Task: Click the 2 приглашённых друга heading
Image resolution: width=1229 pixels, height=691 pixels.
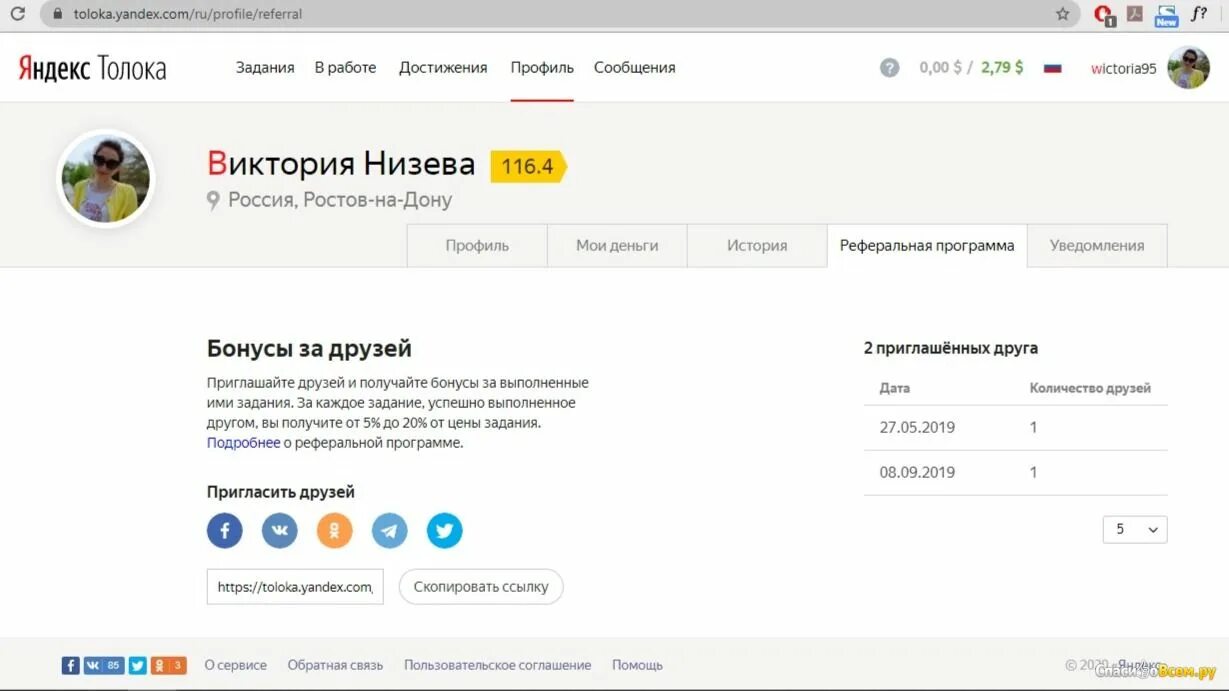Action: pos(951,348)
